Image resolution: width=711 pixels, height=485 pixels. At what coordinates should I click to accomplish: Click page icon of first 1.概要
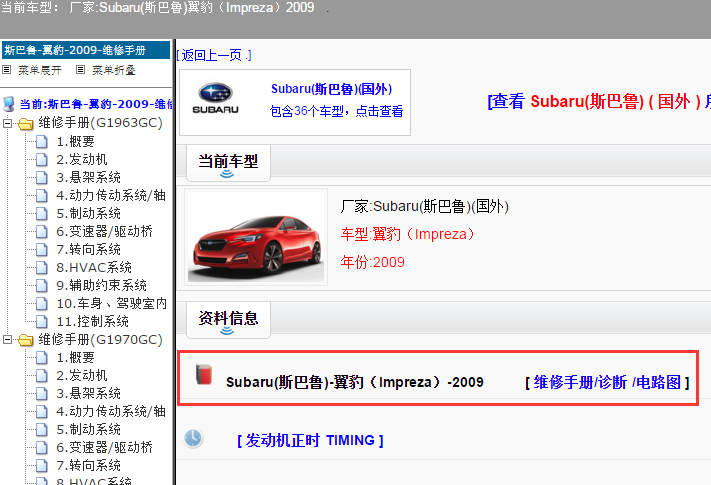point(42,141)
